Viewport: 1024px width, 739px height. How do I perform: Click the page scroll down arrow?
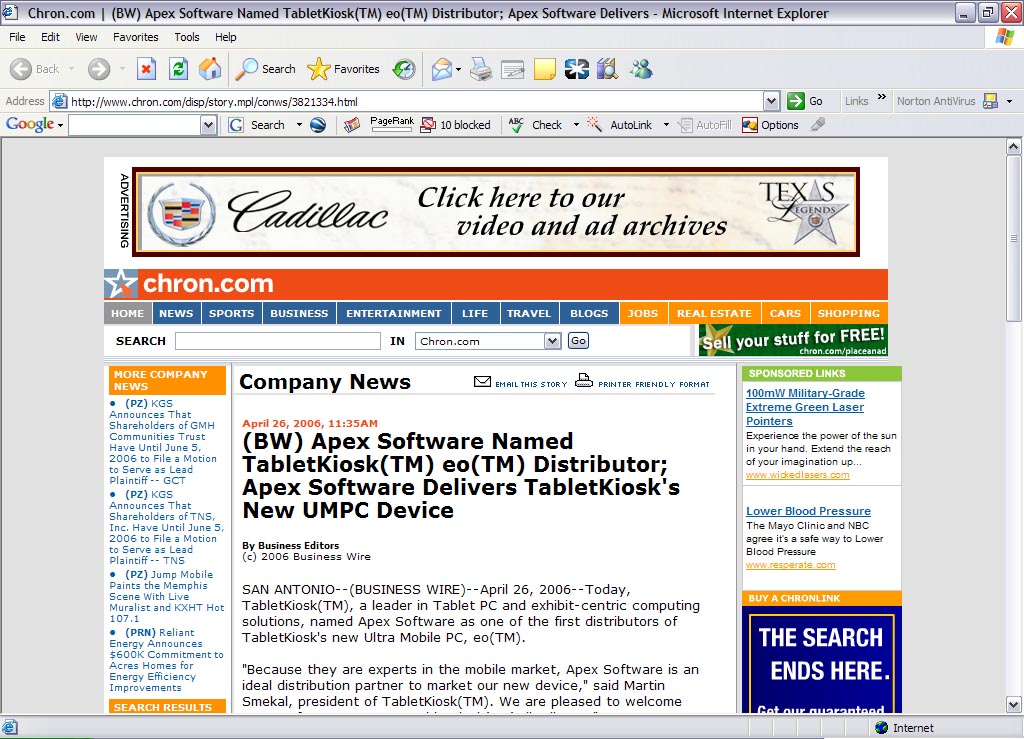tap(1013, 704)
